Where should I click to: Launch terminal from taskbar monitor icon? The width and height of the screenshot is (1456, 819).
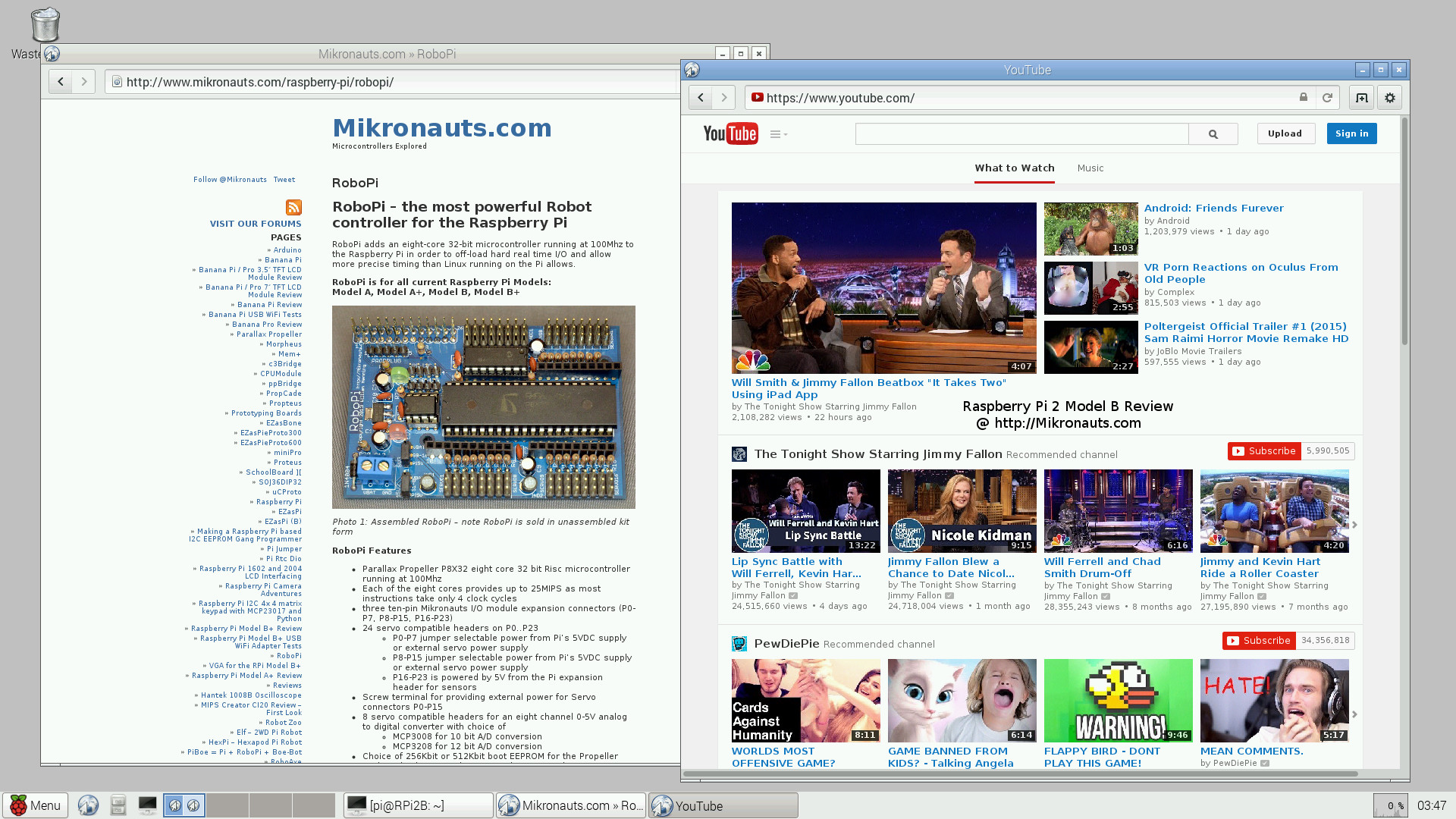(148, 805)
